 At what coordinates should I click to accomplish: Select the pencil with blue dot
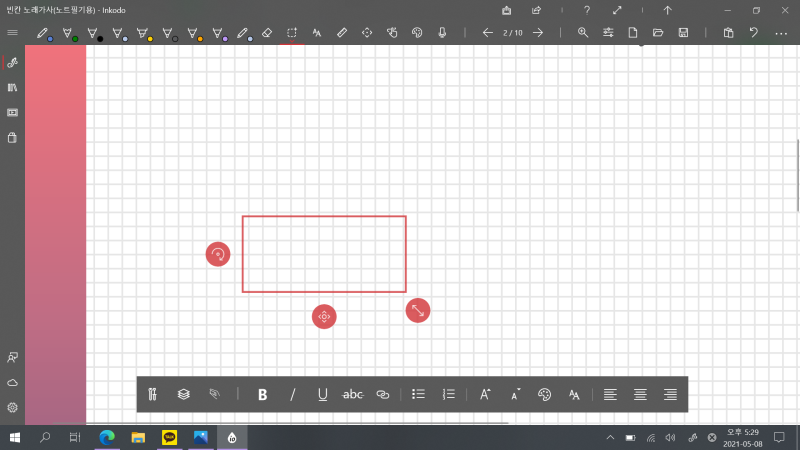pos(44,34)
